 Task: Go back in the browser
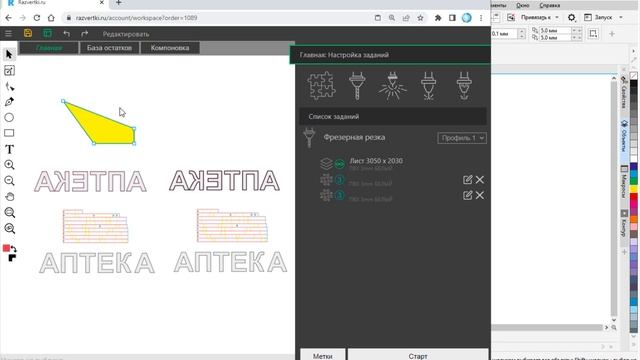(x=9, y=18)
